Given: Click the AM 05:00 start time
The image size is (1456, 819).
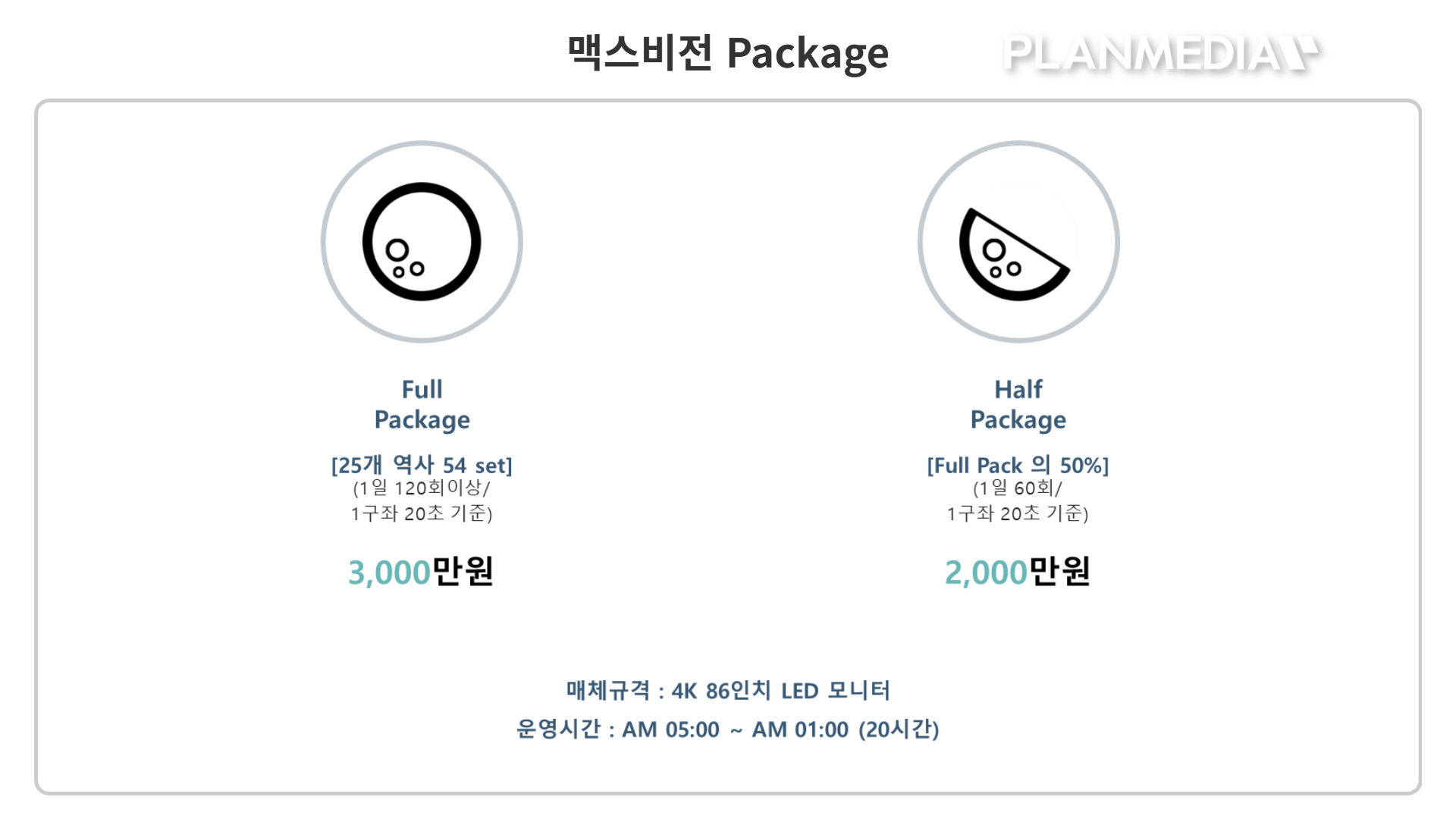Looking at the screenshot, I should (x=670, y=730).
